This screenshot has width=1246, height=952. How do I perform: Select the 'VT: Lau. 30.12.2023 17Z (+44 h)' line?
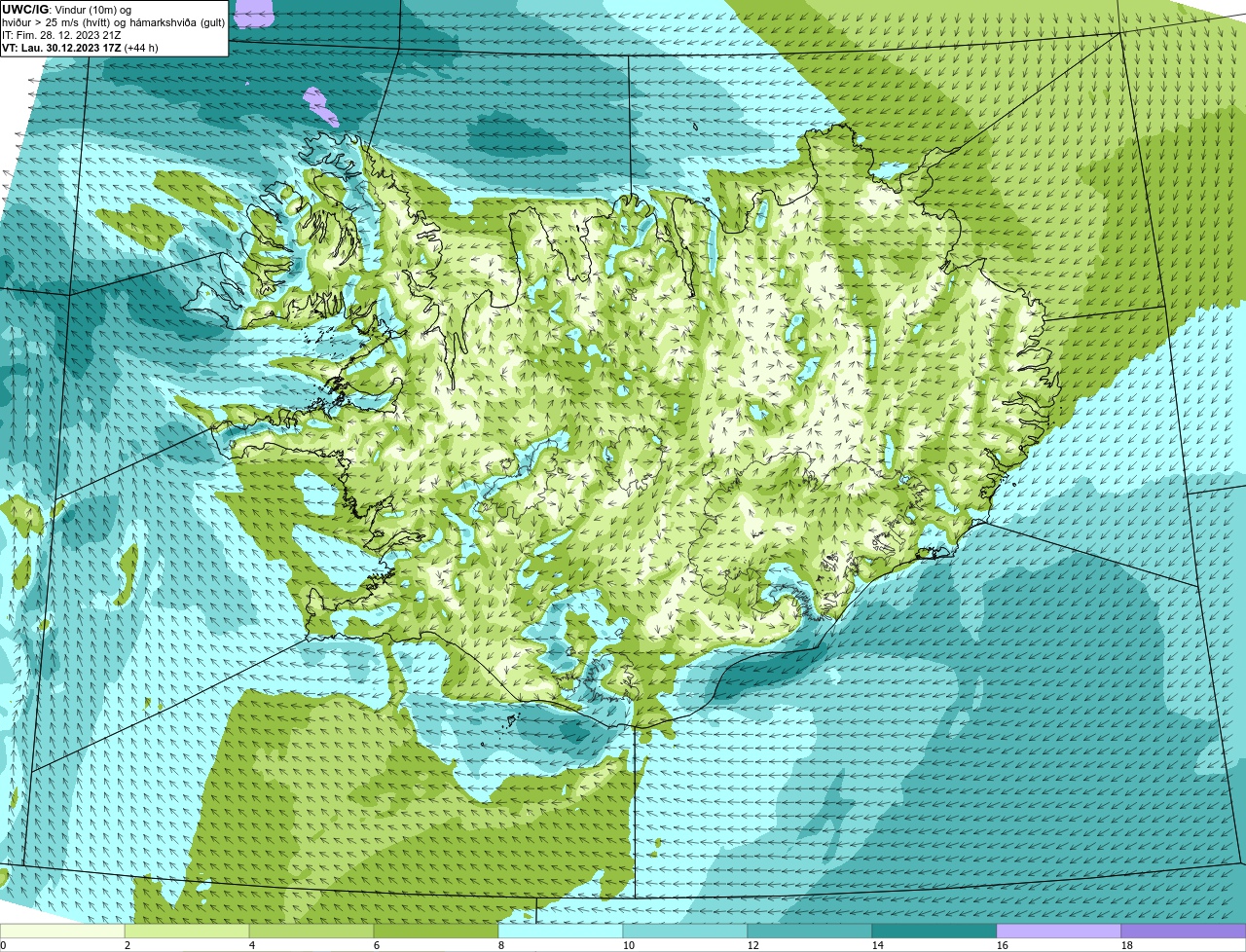(x=81, y=48)
